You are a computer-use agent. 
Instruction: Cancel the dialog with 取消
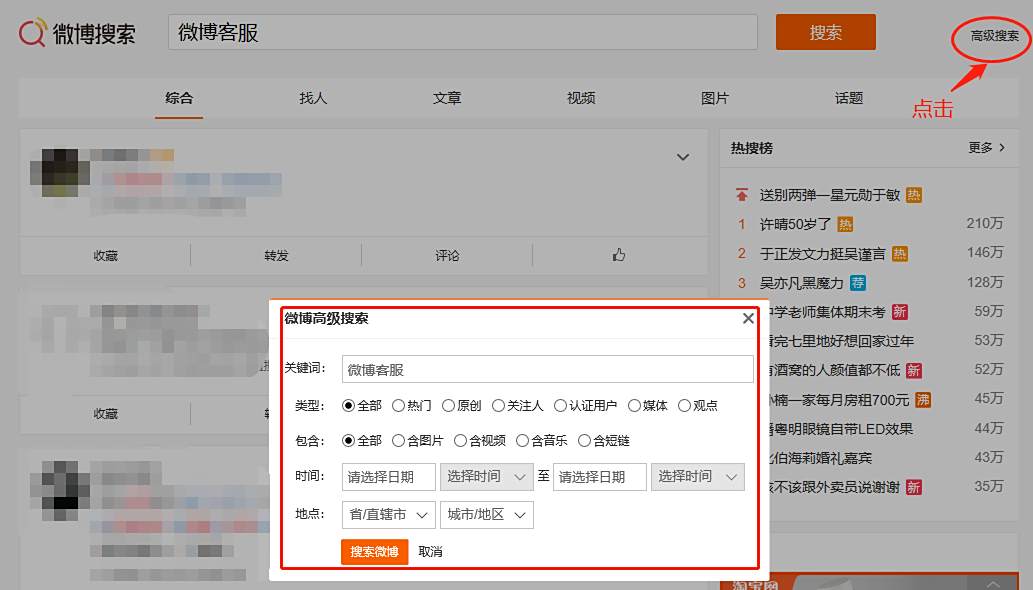(430, 552)
